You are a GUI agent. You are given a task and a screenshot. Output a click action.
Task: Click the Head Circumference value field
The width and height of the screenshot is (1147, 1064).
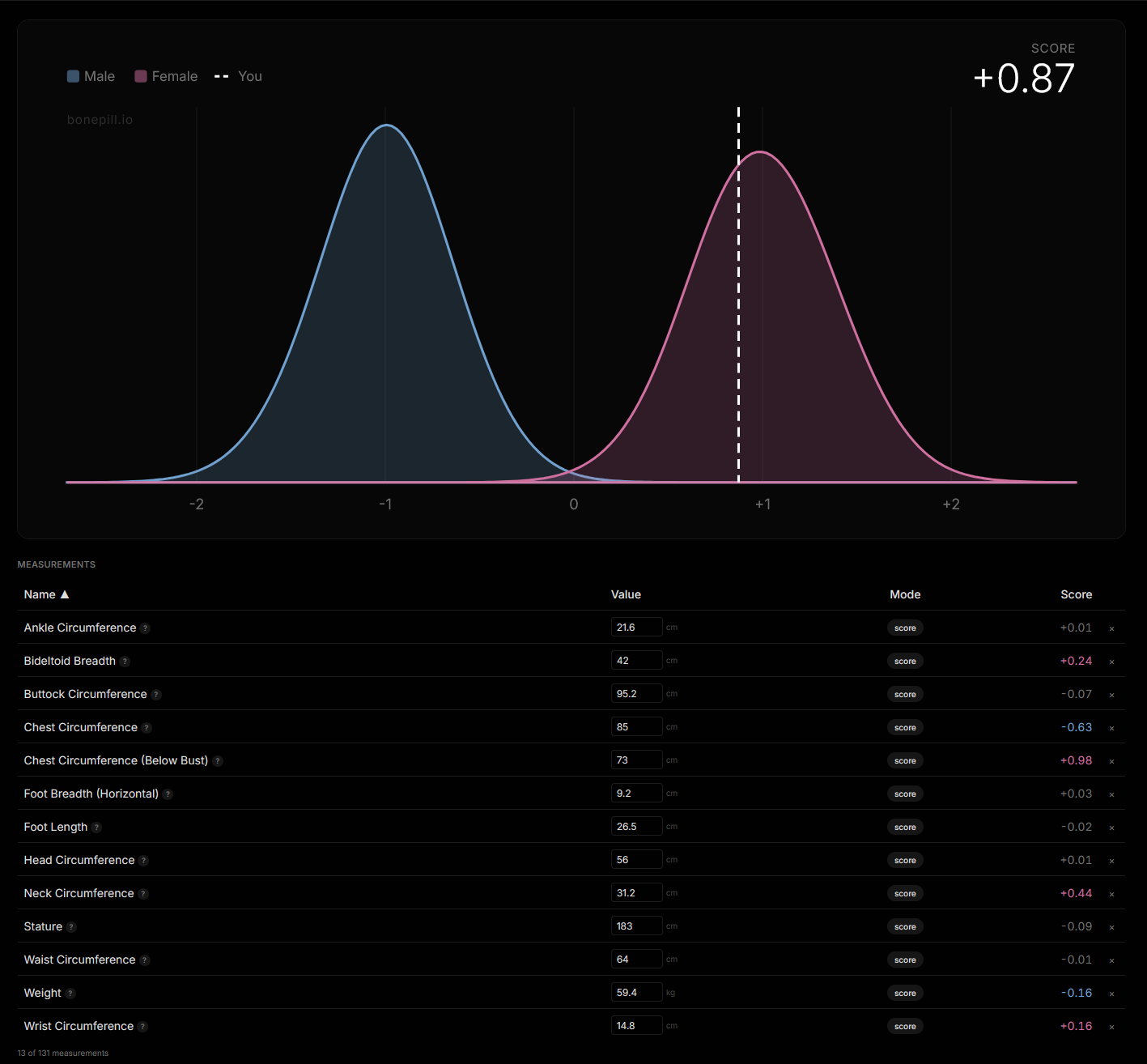point(636,860)
